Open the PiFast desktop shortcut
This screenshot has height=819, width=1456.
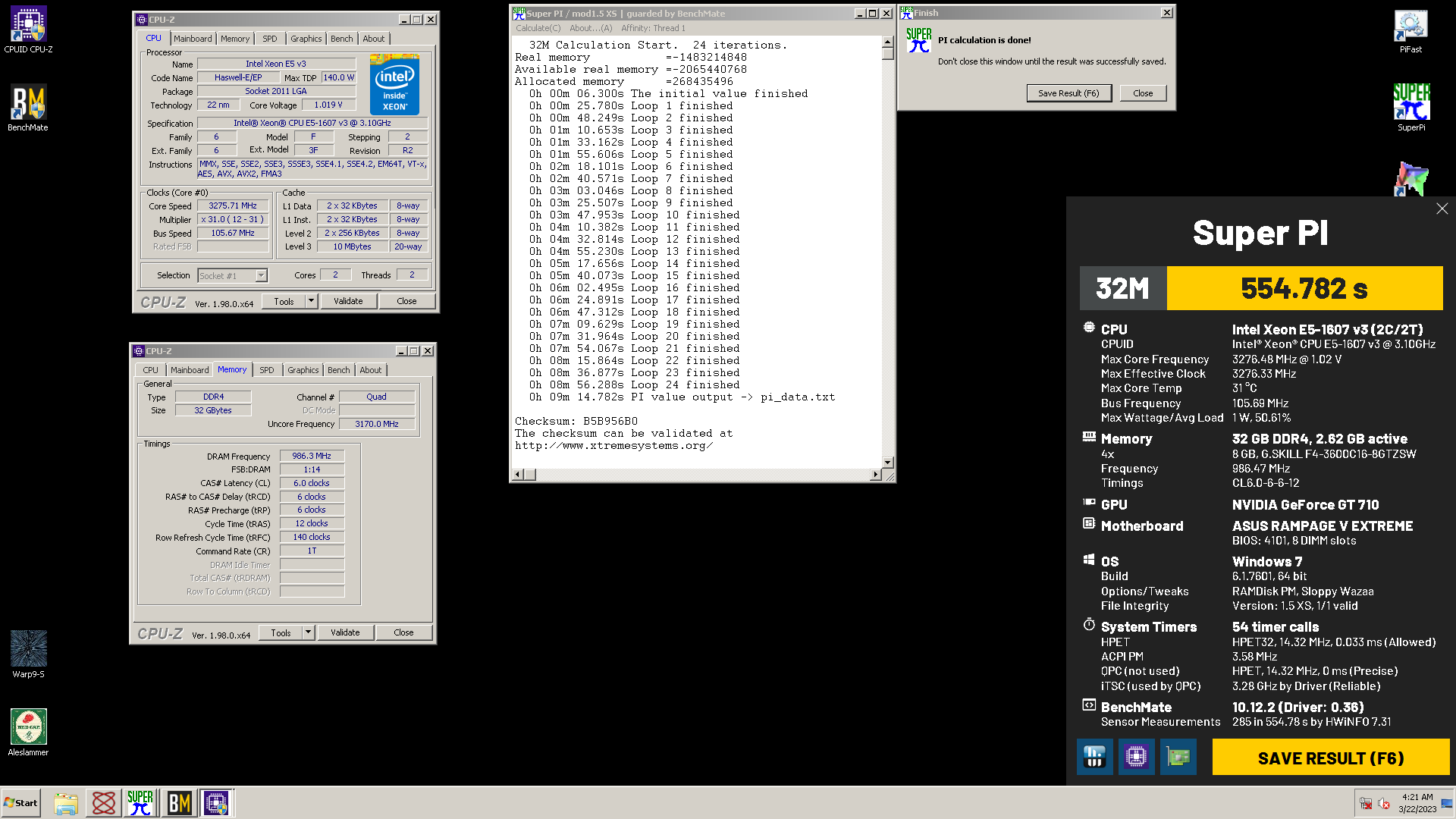[1410, 31]
